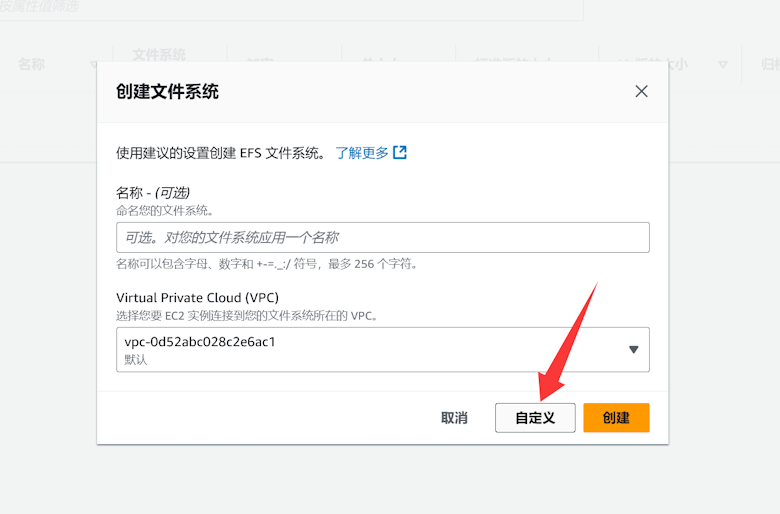Click the 名称 - (可选) field label
Image resolution: width=780 pixels, height=514 pixels.
pos(153,192)
